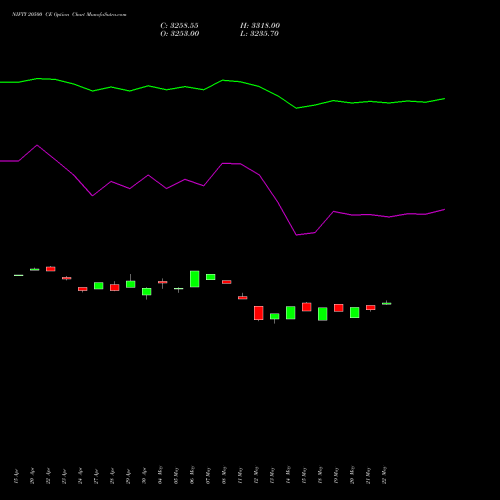
Task: Select the last candle for 22 May
Action: tap(387, 303)
